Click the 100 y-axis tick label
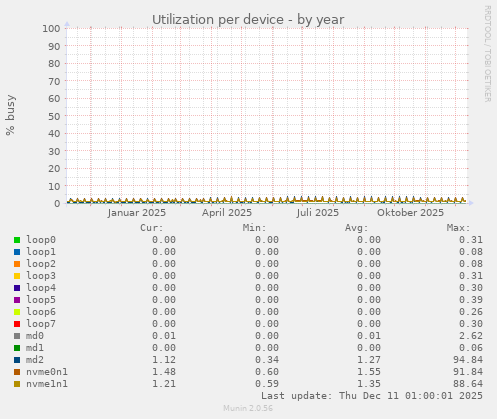 tap(51, 28)
